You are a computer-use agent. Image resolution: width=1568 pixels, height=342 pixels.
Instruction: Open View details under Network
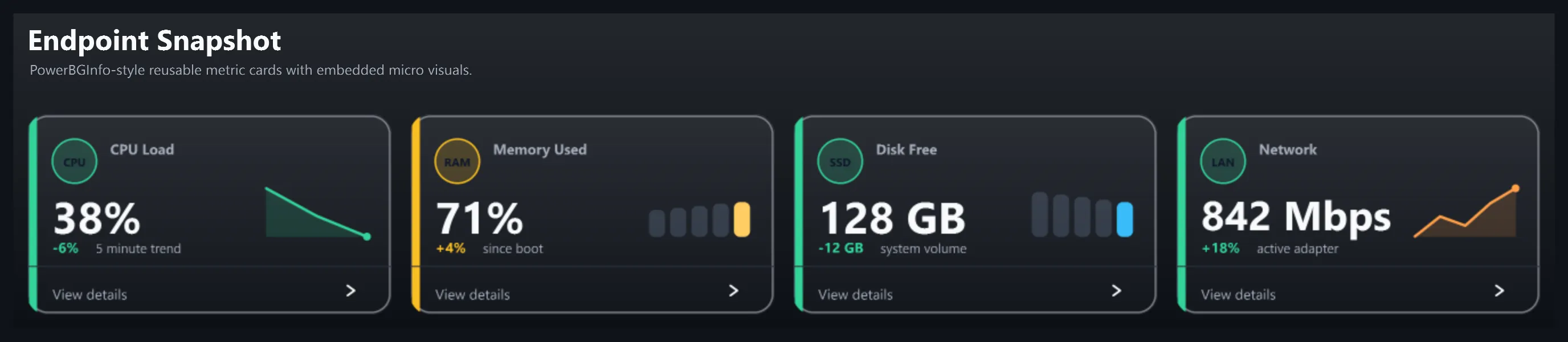tap(1238, 295)
